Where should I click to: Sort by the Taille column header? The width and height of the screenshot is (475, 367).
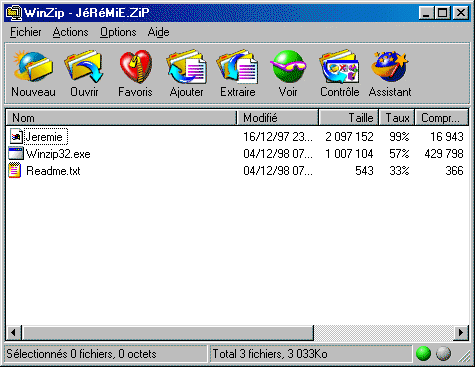point(349,118)
